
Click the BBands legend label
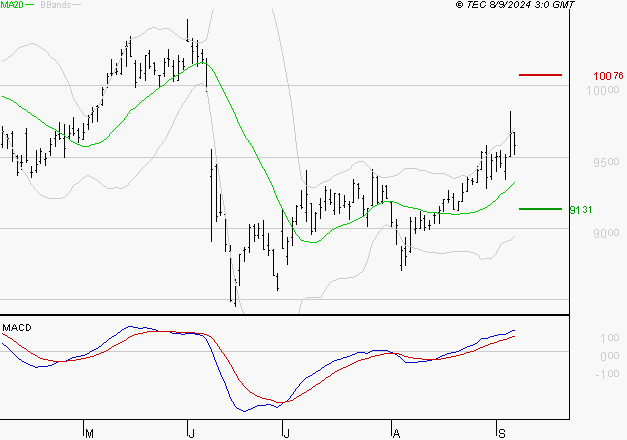[56, 5]
